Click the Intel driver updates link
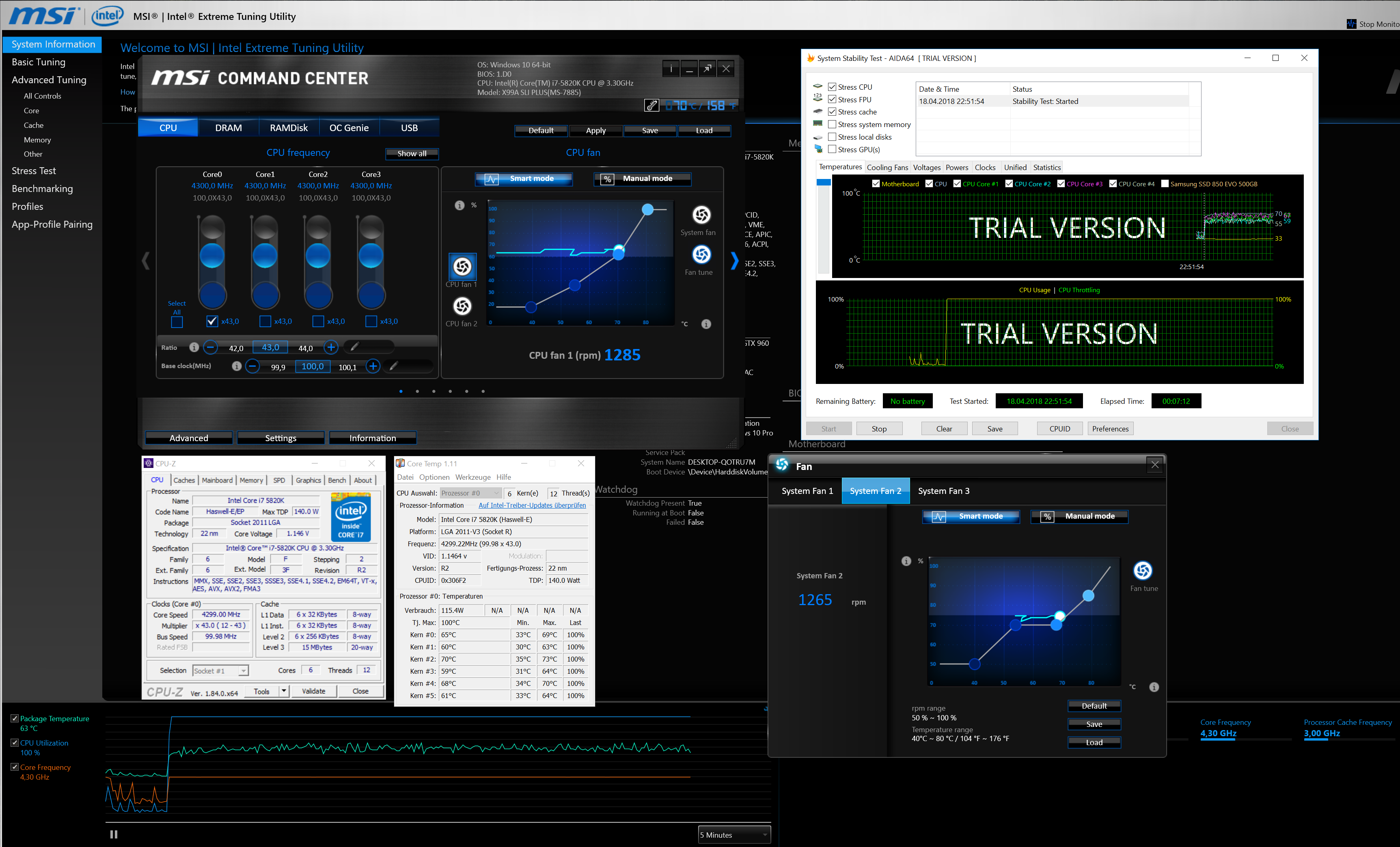Viewport: 1400px width, 847px height. pyautogui.click(x=532, y=506)
